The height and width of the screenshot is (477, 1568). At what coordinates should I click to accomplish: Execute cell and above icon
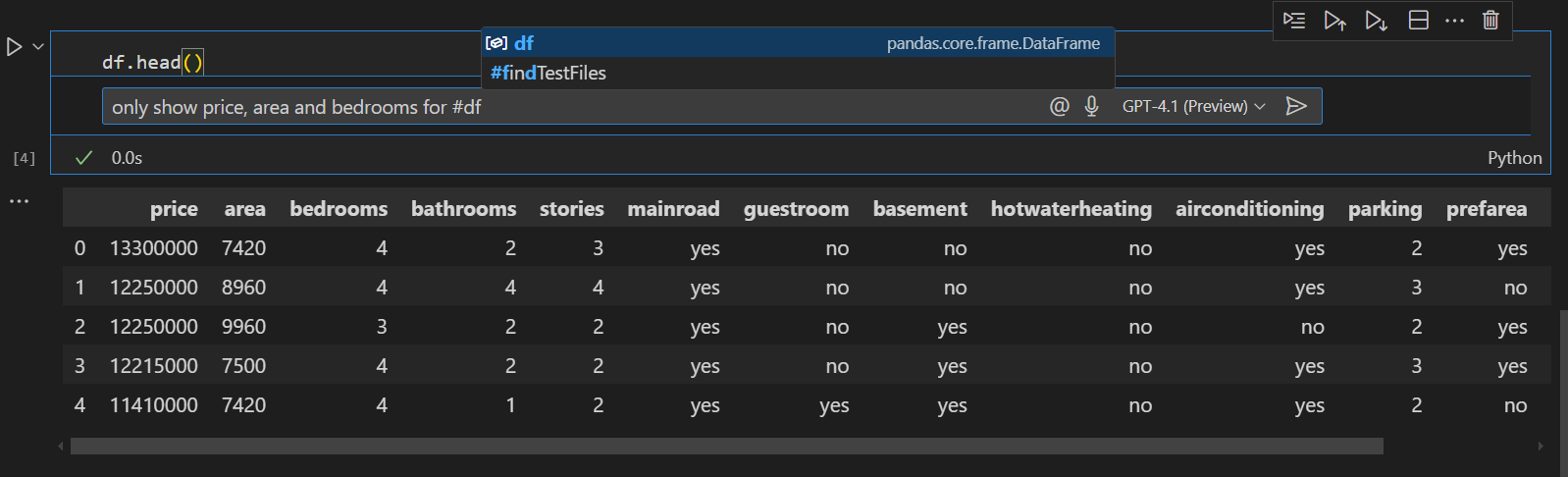(1334, 21)
